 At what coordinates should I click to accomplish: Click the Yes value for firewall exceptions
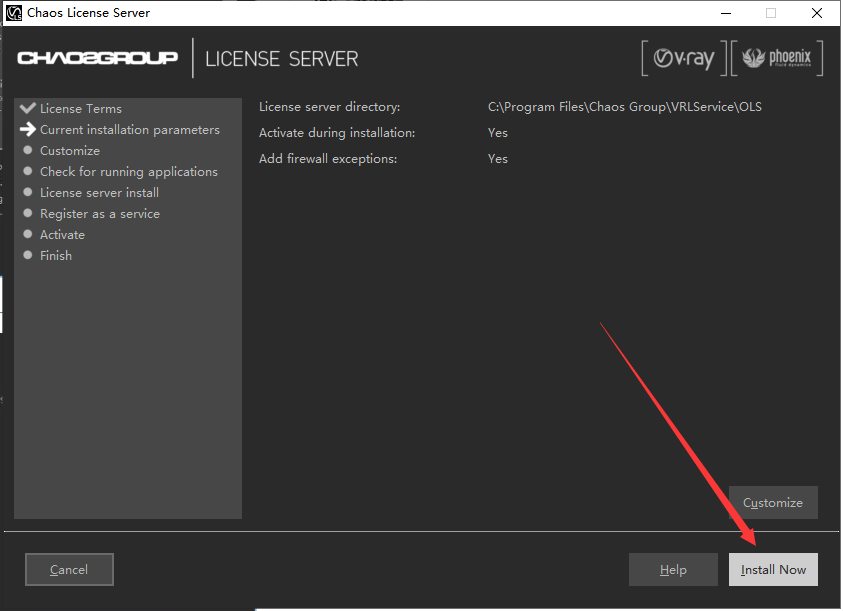click(498, 159)
